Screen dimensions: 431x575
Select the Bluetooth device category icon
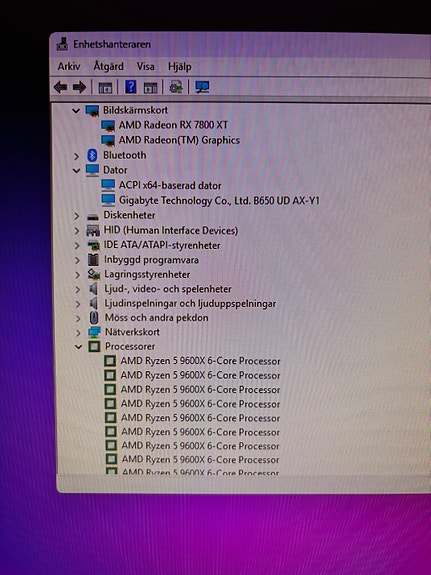(x=92, y=155)
